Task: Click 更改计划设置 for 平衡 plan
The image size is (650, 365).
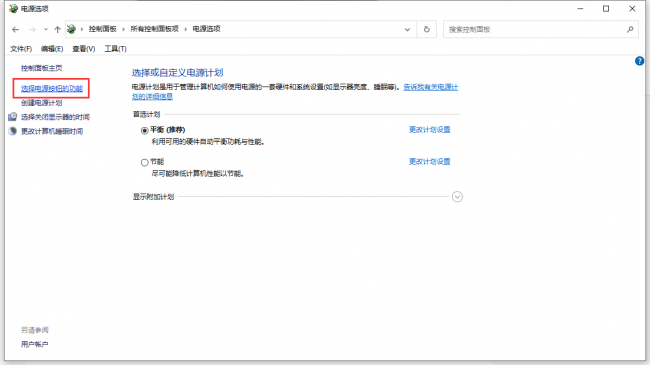Action: tap(429, 130)
